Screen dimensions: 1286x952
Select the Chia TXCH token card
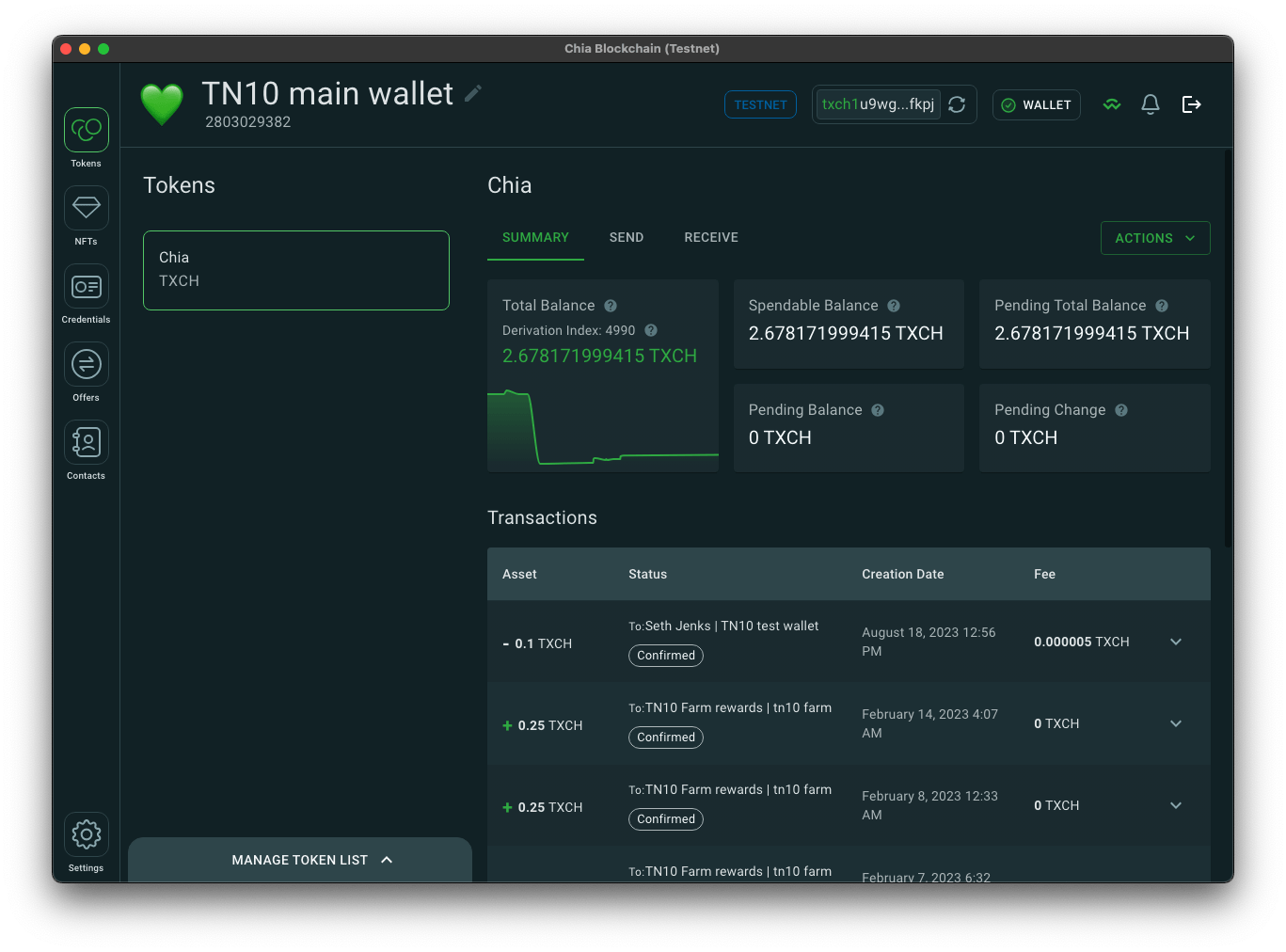pyautogui.click(x=296, y=270)
